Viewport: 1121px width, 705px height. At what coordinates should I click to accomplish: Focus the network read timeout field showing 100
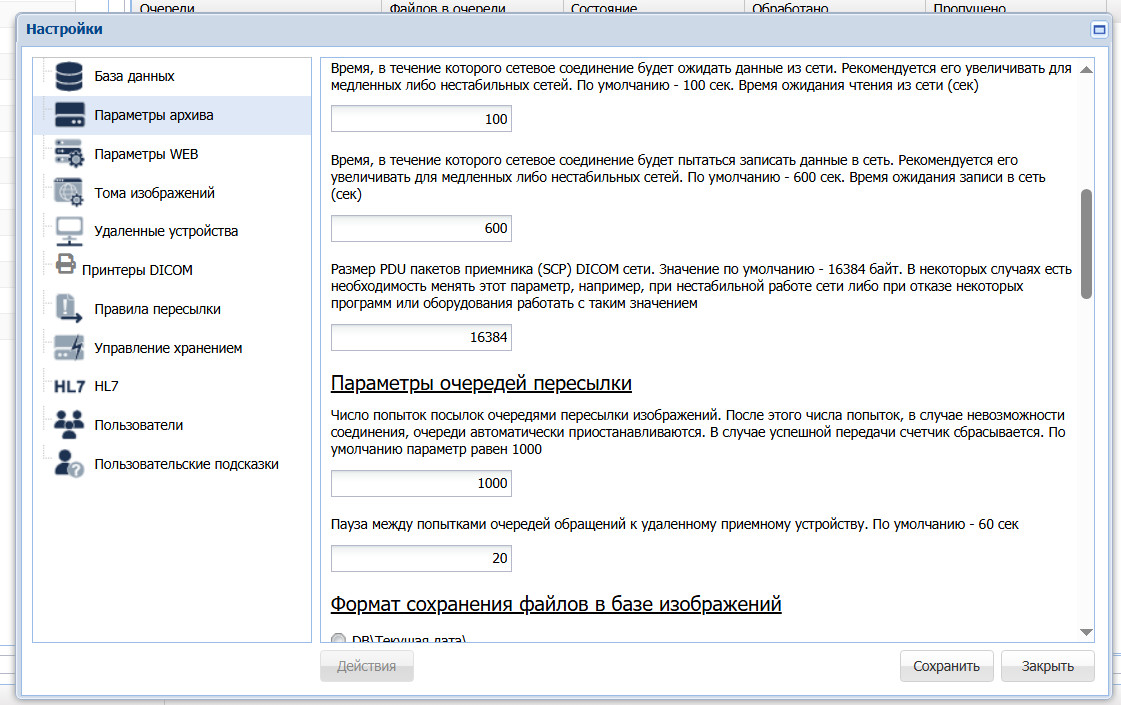point(421,119)
